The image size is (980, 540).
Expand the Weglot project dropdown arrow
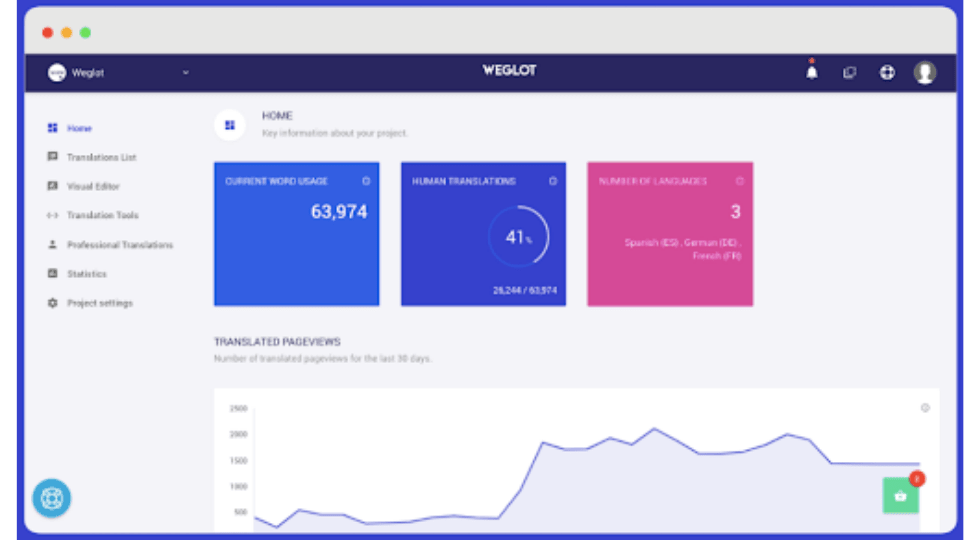[x=186, y=72]
